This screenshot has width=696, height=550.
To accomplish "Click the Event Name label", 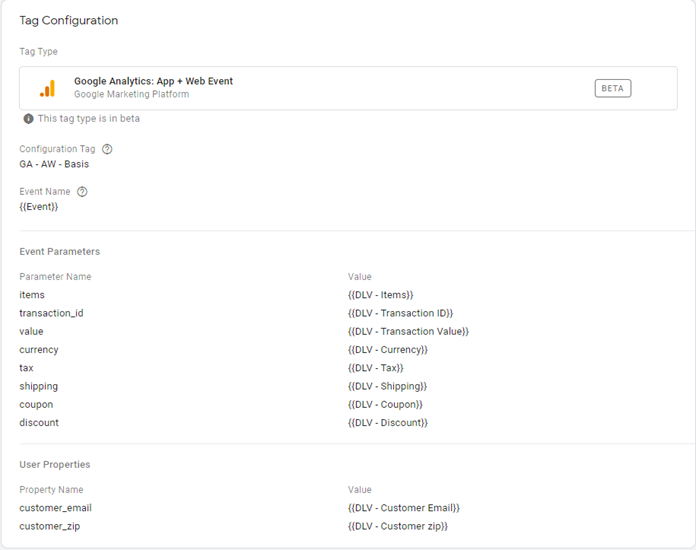I will (45, 192).
